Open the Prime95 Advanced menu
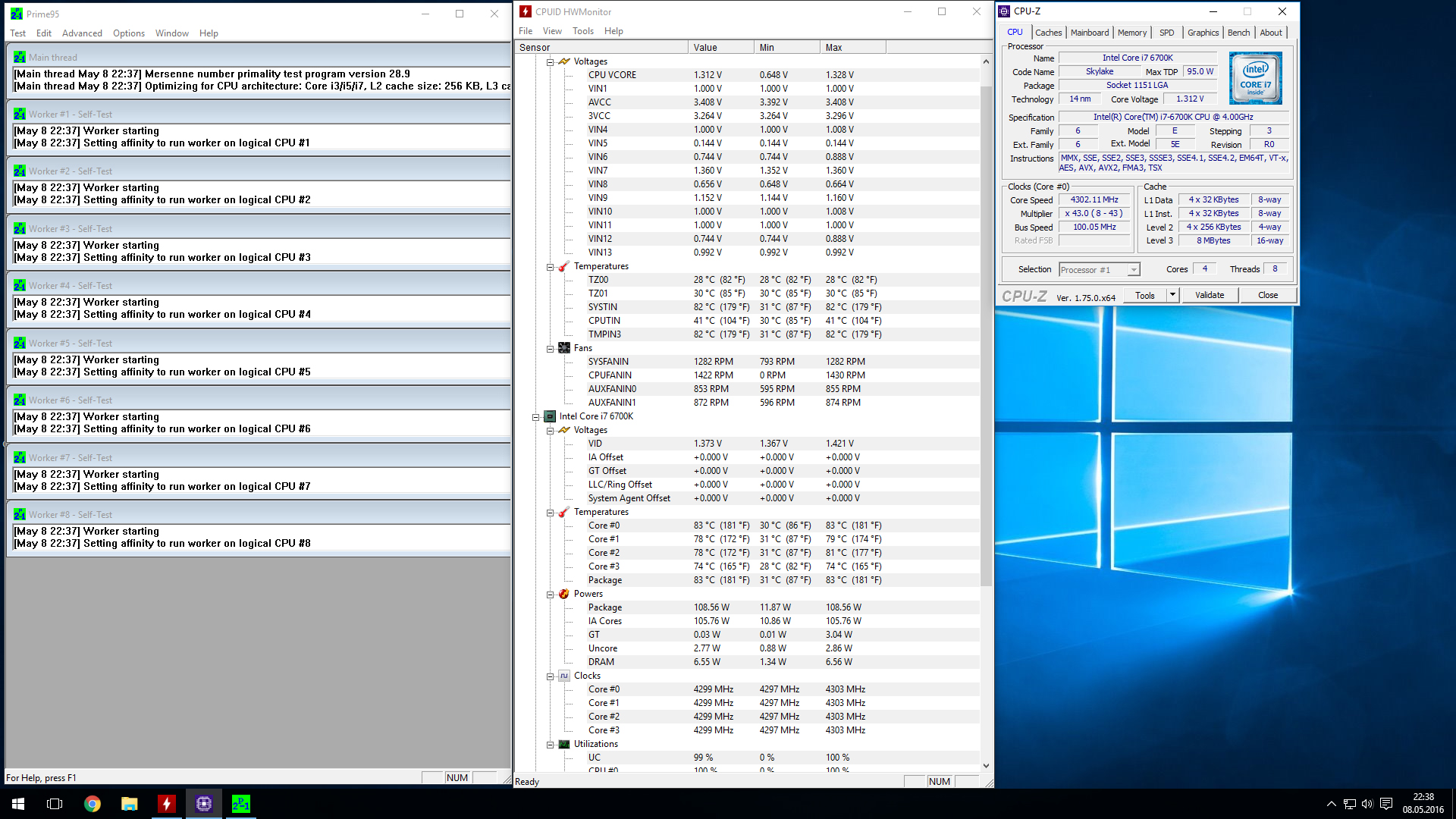Image resolution: width=1456 pixels, height=819 pixels. point(82,33)
